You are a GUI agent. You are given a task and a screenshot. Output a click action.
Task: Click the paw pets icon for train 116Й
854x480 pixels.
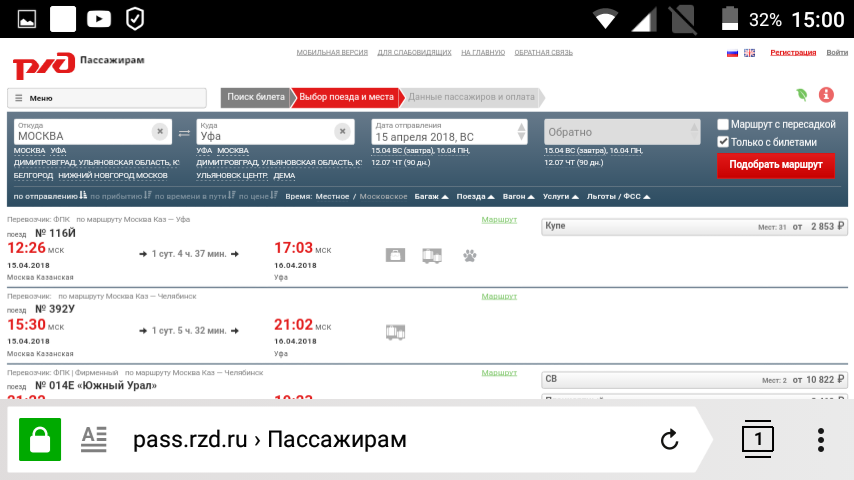[469, 255]
